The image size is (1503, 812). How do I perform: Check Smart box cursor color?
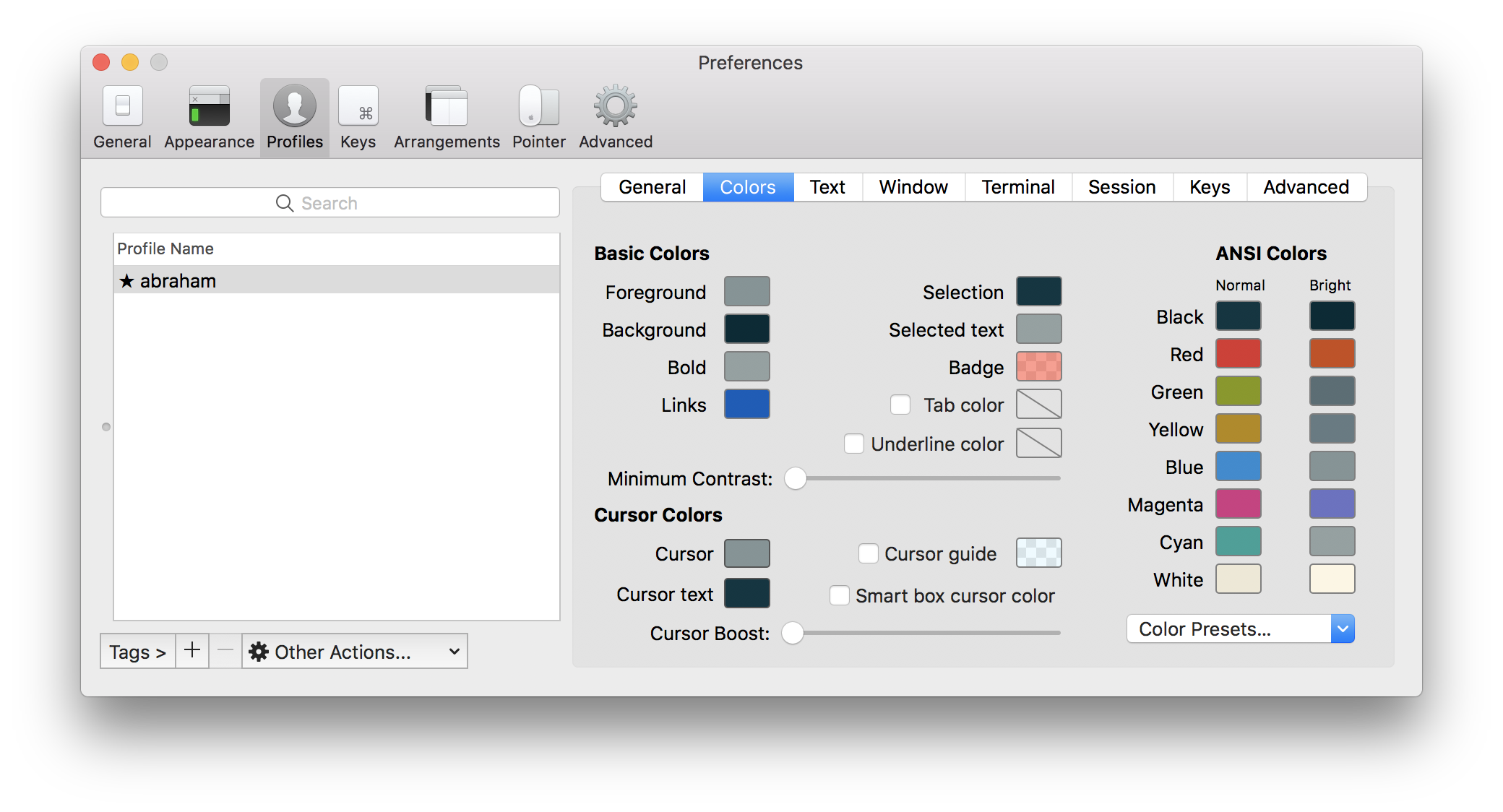tap(840, 595)
